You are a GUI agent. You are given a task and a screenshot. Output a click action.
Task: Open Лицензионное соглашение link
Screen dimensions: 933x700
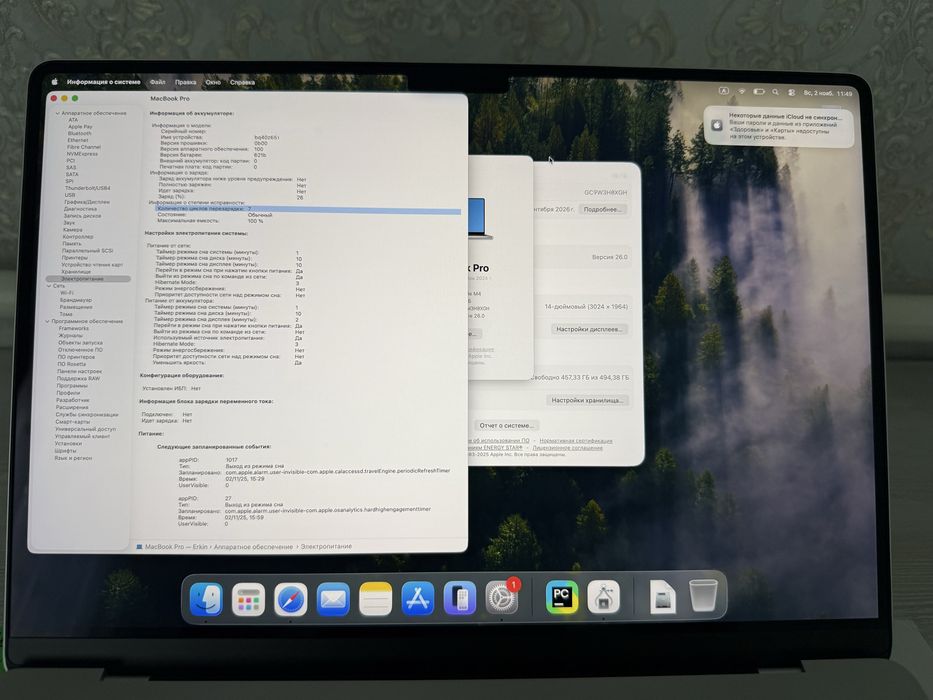567,448
